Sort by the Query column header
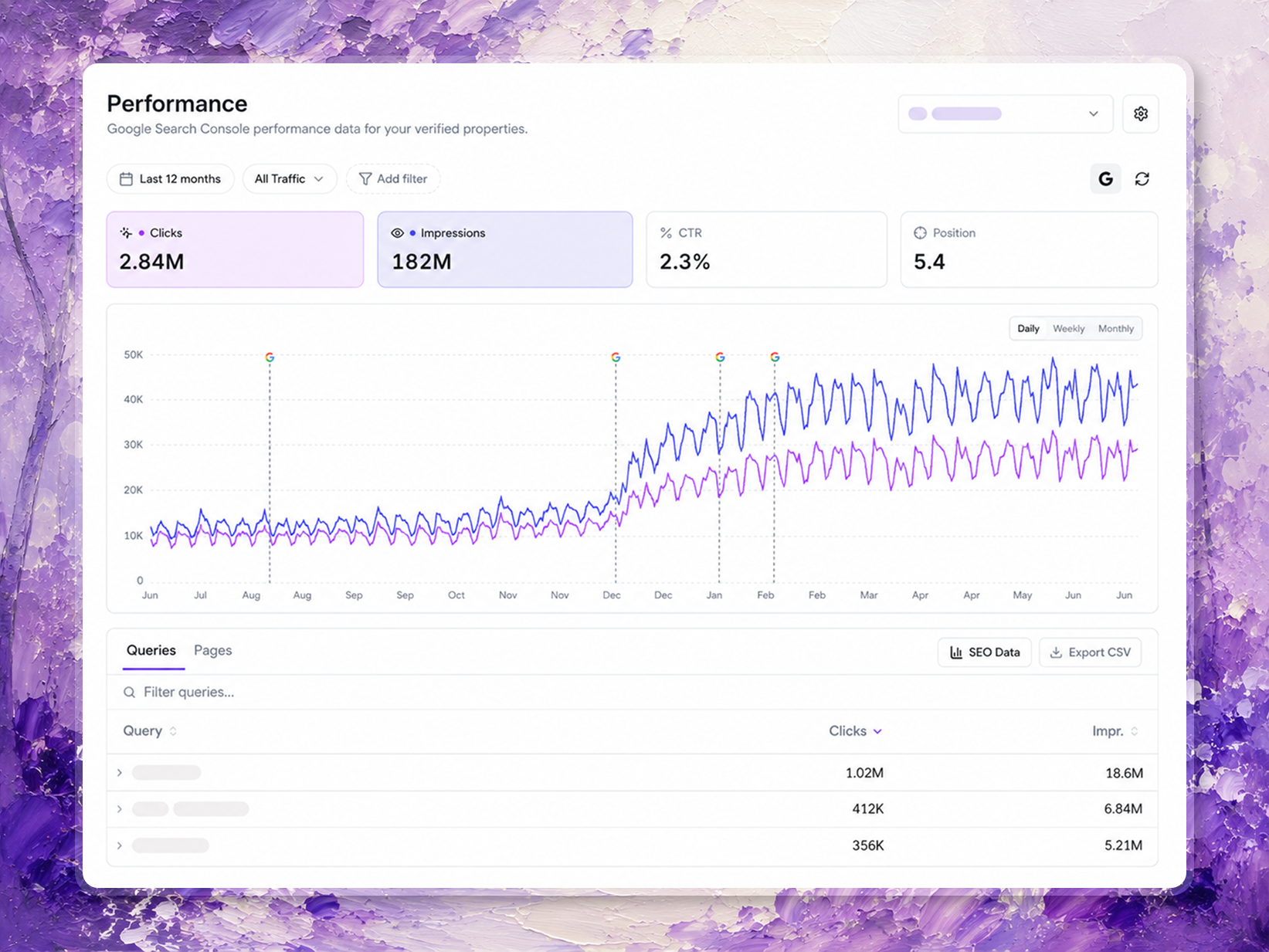 click(150, 731)
